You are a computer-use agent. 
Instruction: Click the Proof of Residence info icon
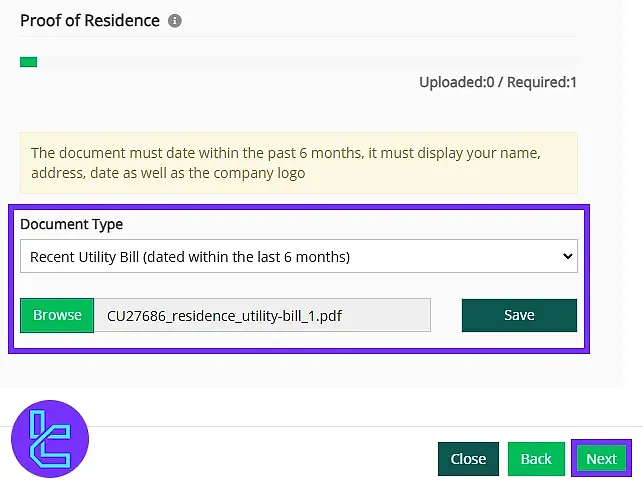[175, 21]
